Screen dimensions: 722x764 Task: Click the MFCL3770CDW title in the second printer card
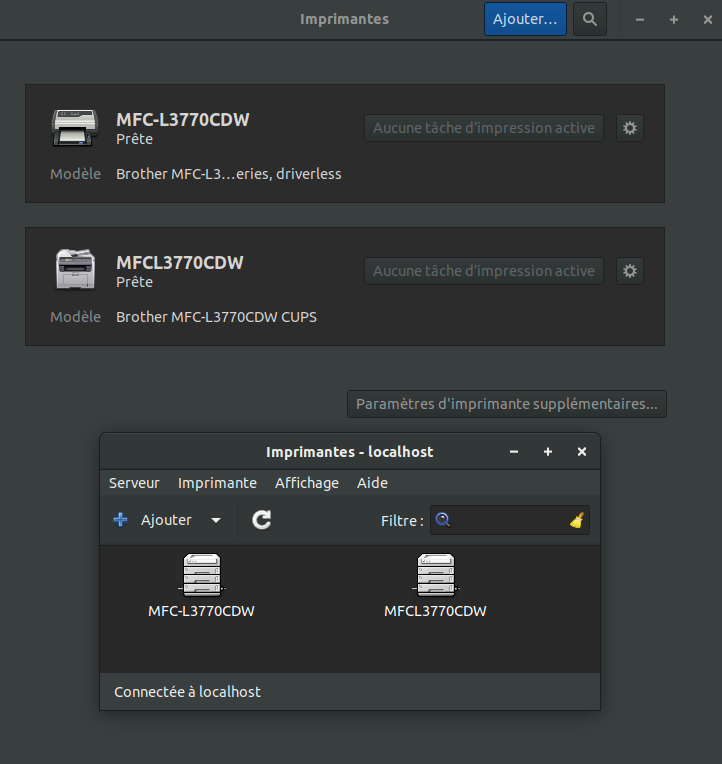[180, 263]
